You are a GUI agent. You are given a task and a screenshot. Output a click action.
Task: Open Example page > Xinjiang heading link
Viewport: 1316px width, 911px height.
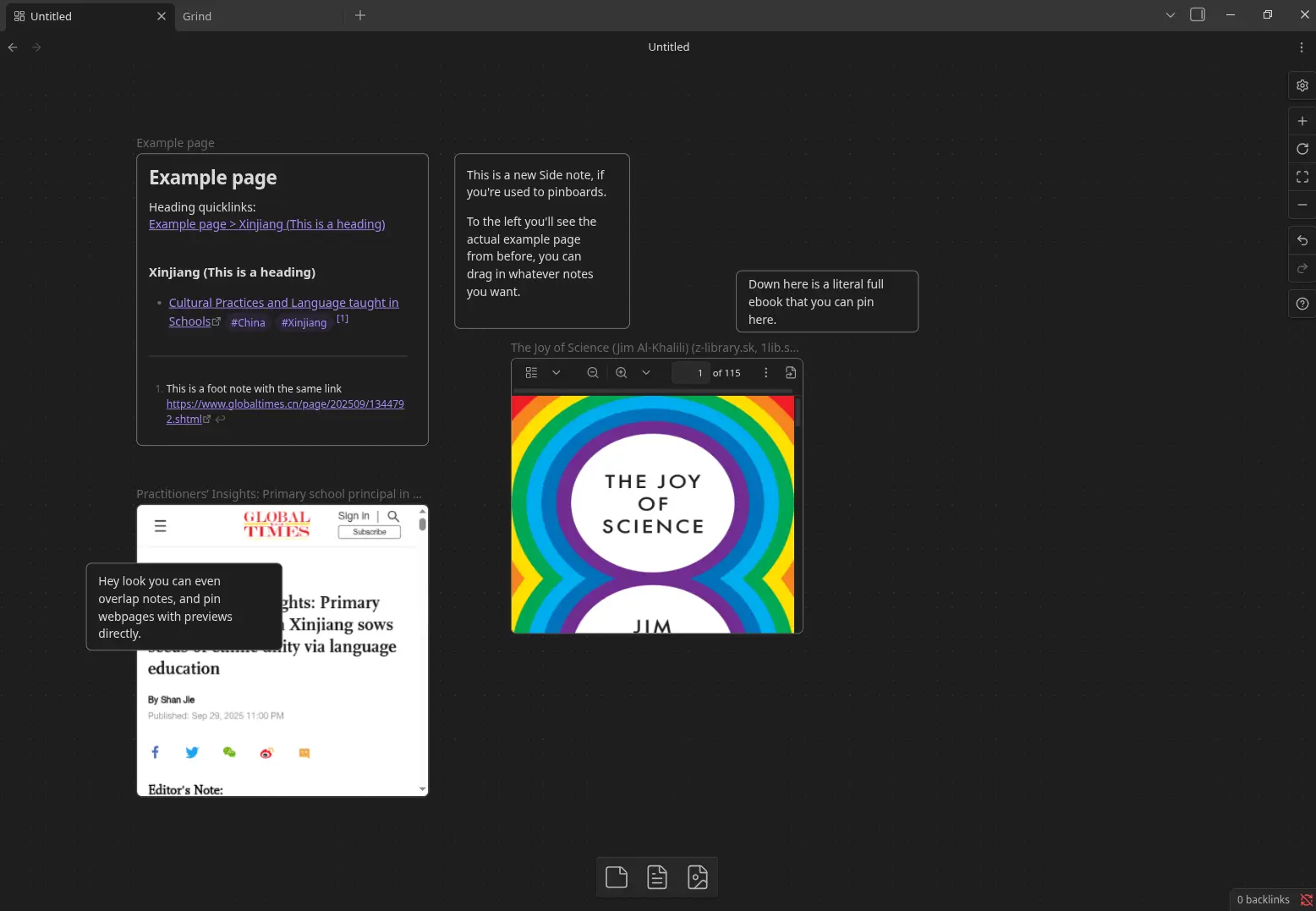[267, 224]
